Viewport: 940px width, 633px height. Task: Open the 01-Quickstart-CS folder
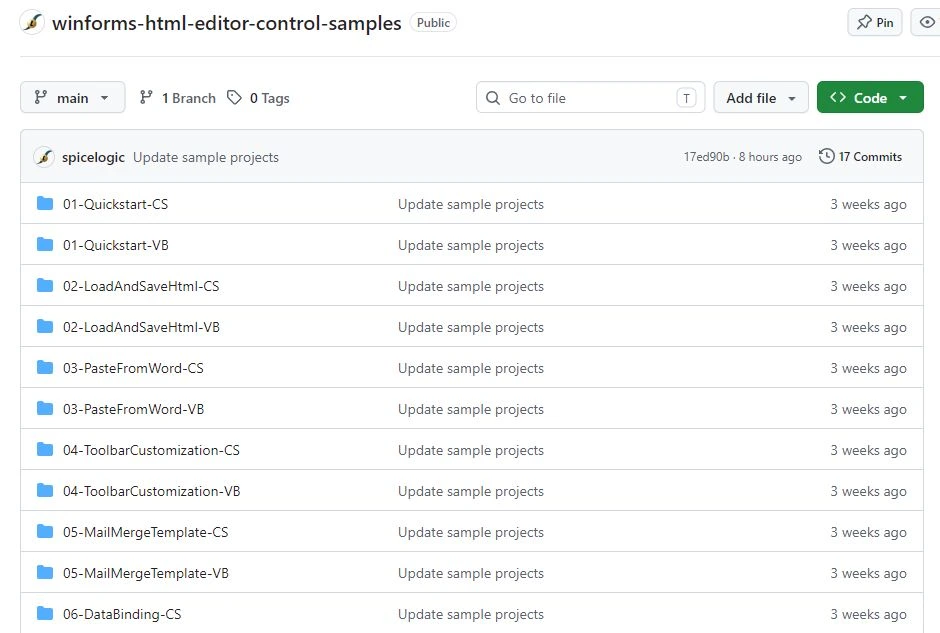[115, 204]
